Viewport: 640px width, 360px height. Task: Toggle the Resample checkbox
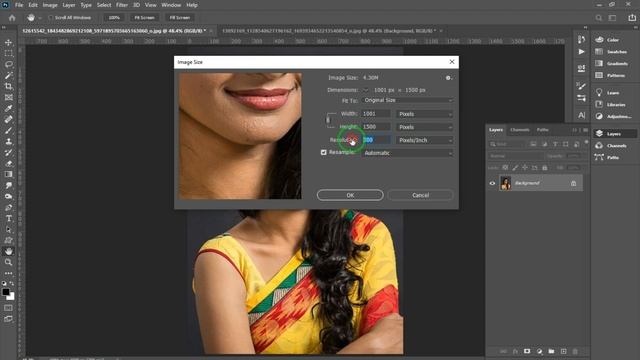[324, 152]
